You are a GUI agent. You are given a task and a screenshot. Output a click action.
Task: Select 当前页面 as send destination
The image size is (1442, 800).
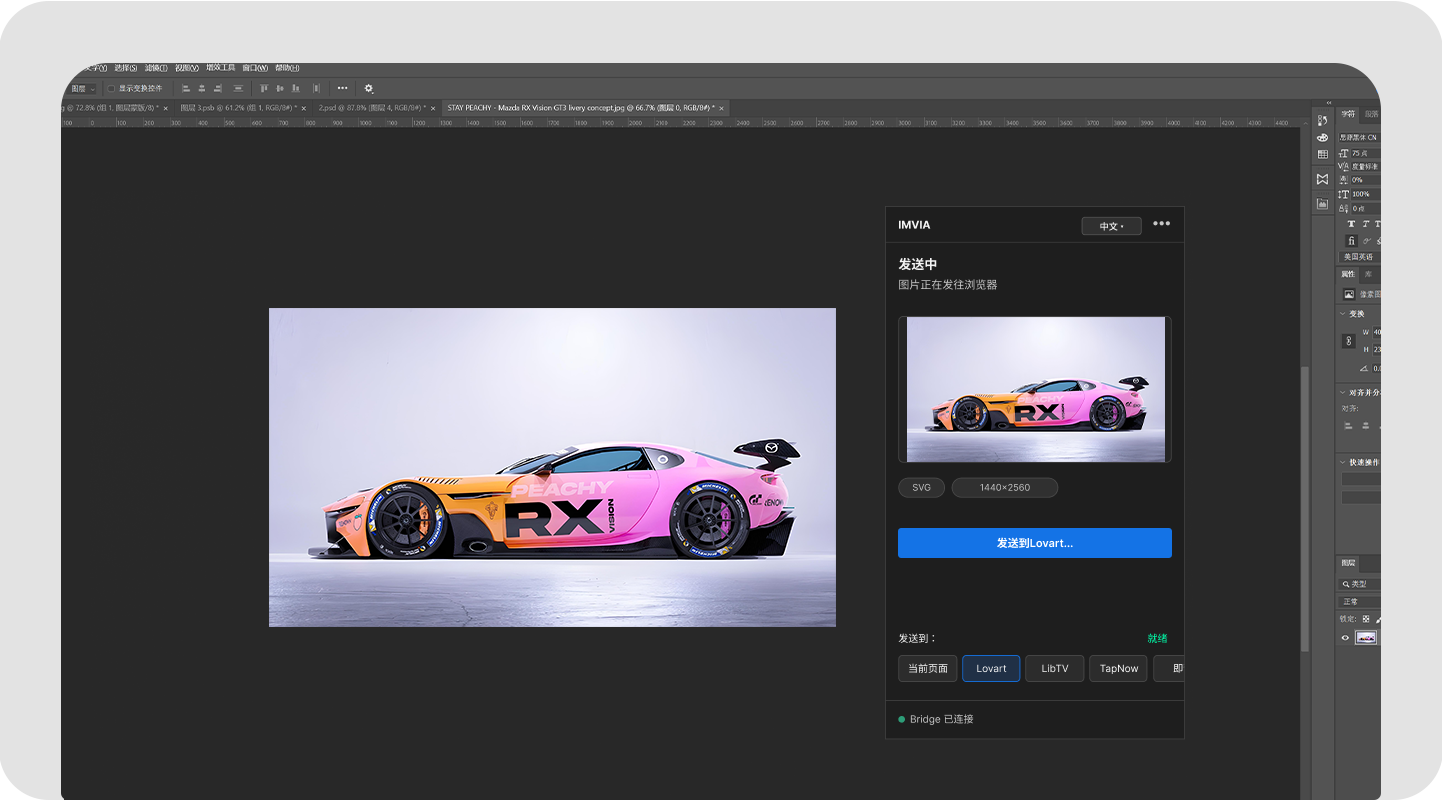pos(928,669)
